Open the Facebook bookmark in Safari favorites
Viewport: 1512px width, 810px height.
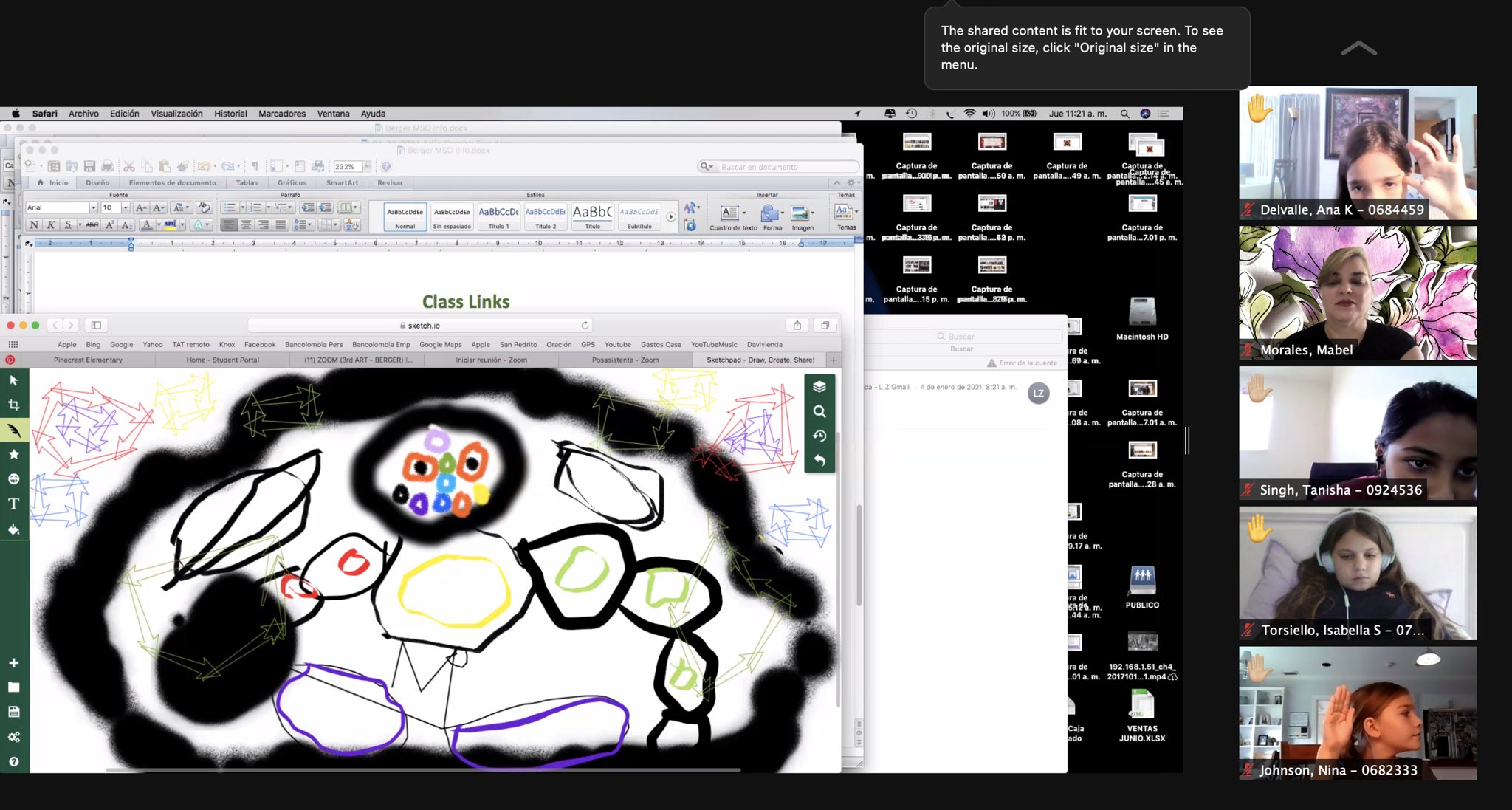click(260, 344)
